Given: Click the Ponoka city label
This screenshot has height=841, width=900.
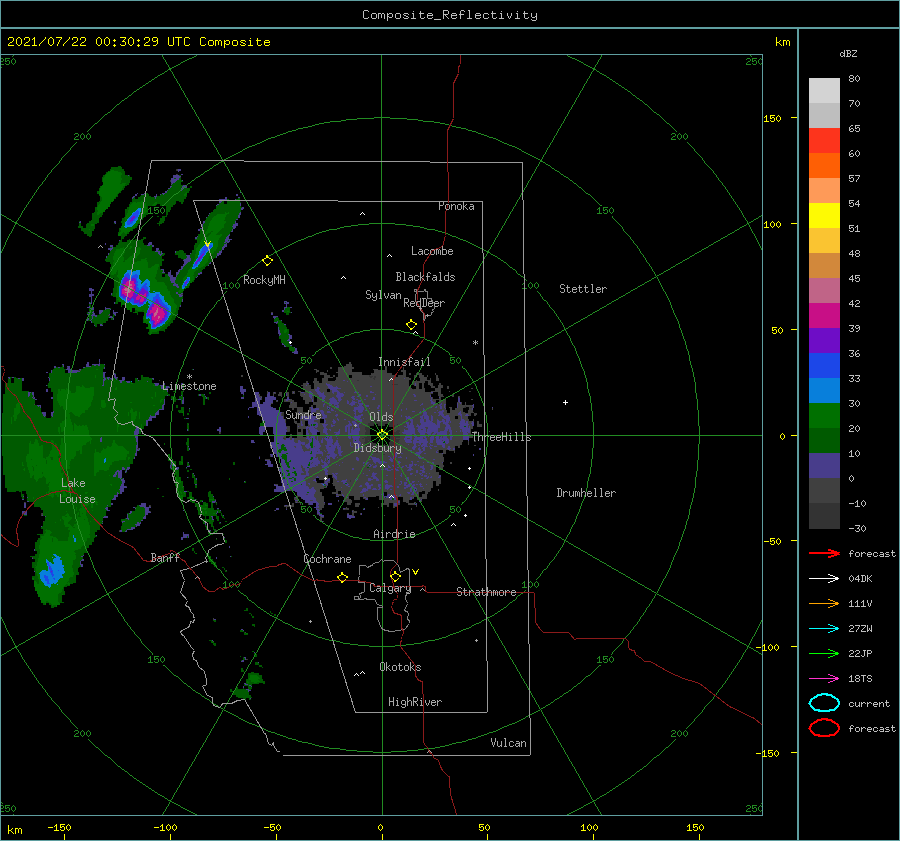Looking at the screenshot, I should point(456,206).
